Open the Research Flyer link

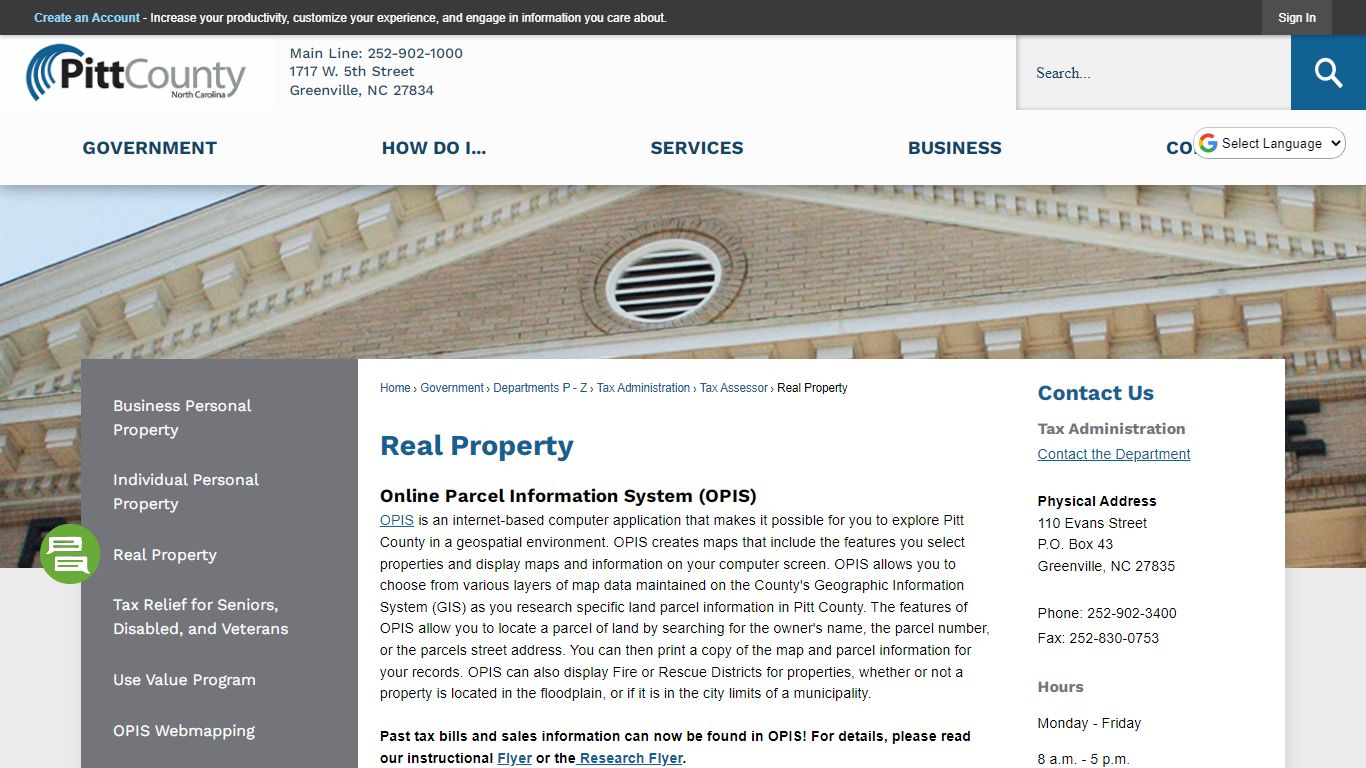pos(631,758)
